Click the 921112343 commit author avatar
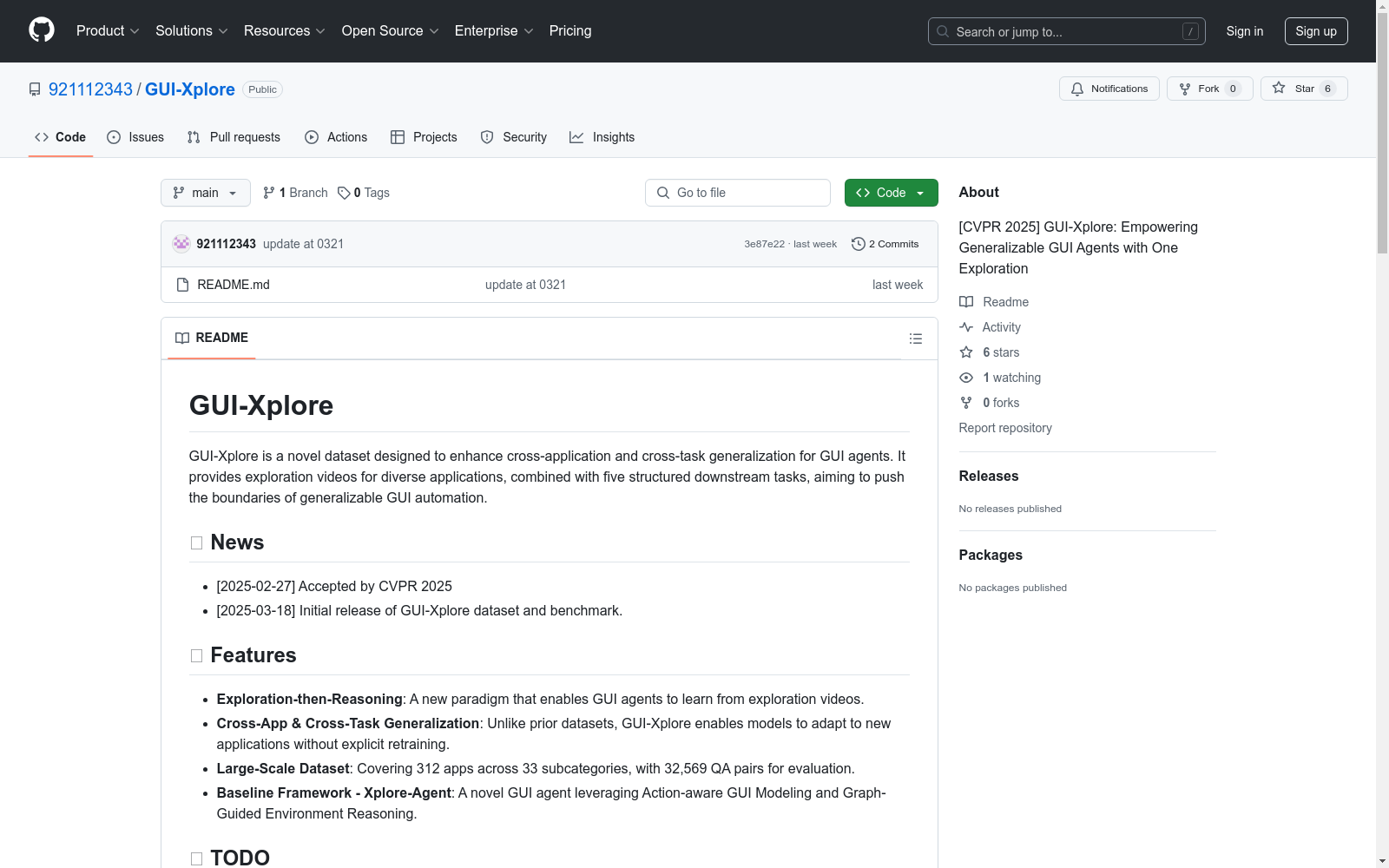The image size is (1389, 868). tap(181, 244)
